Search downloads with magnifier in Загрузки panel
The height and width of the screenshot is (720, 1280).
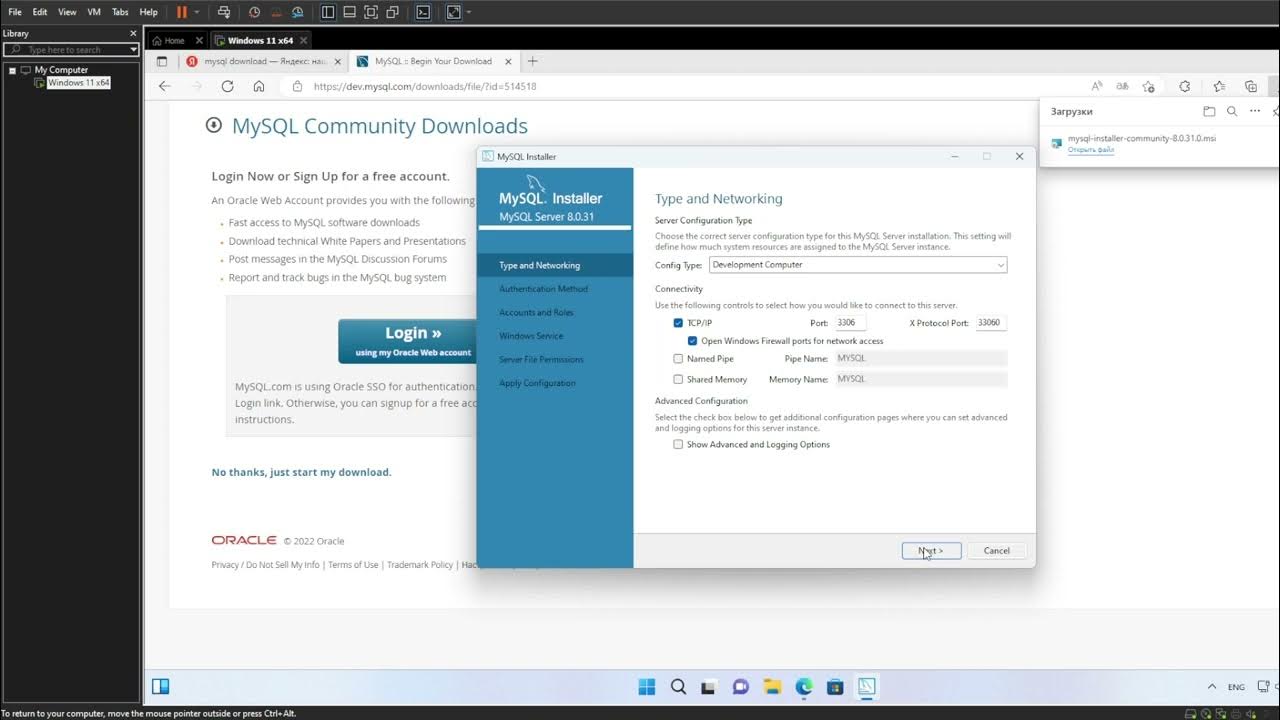(1232, 111)
